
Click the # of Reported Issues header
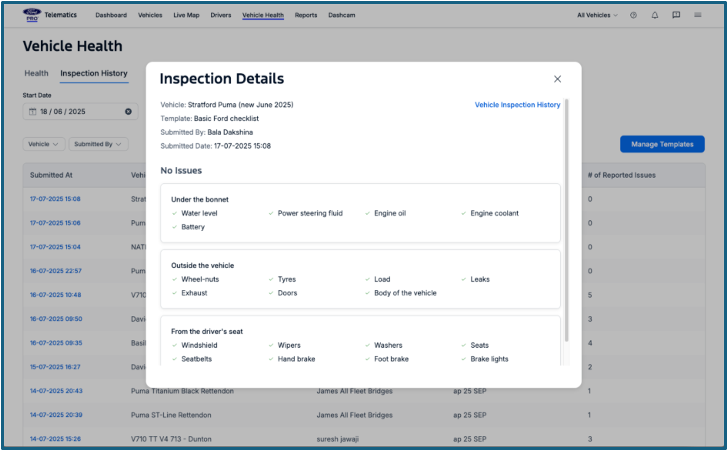[622, 175]
